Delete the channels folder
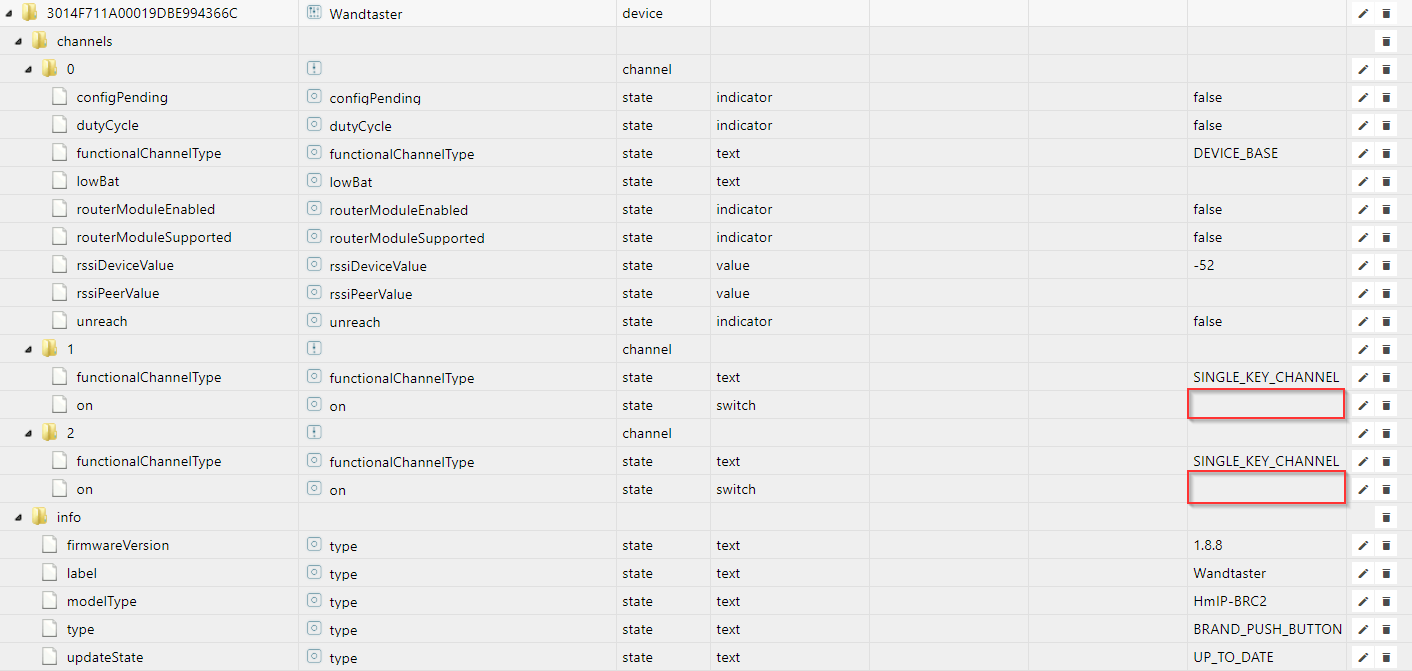1412x671 pixels. [x=1386, y=42]
